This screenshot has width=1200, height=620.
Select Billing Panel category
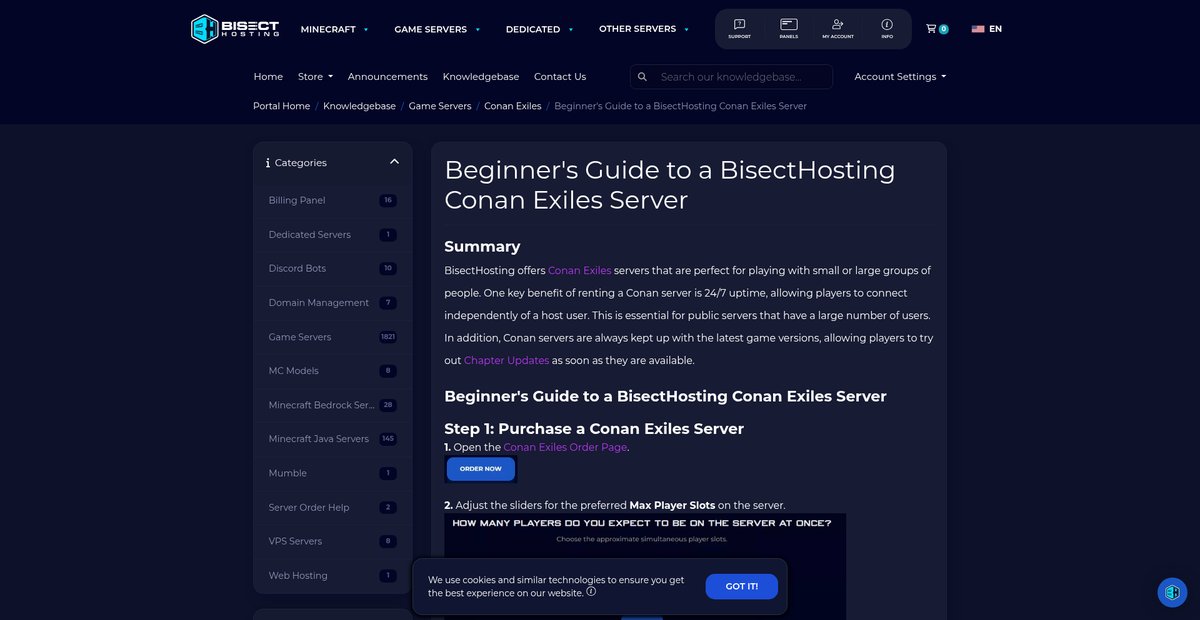click(x=332, y=200)
